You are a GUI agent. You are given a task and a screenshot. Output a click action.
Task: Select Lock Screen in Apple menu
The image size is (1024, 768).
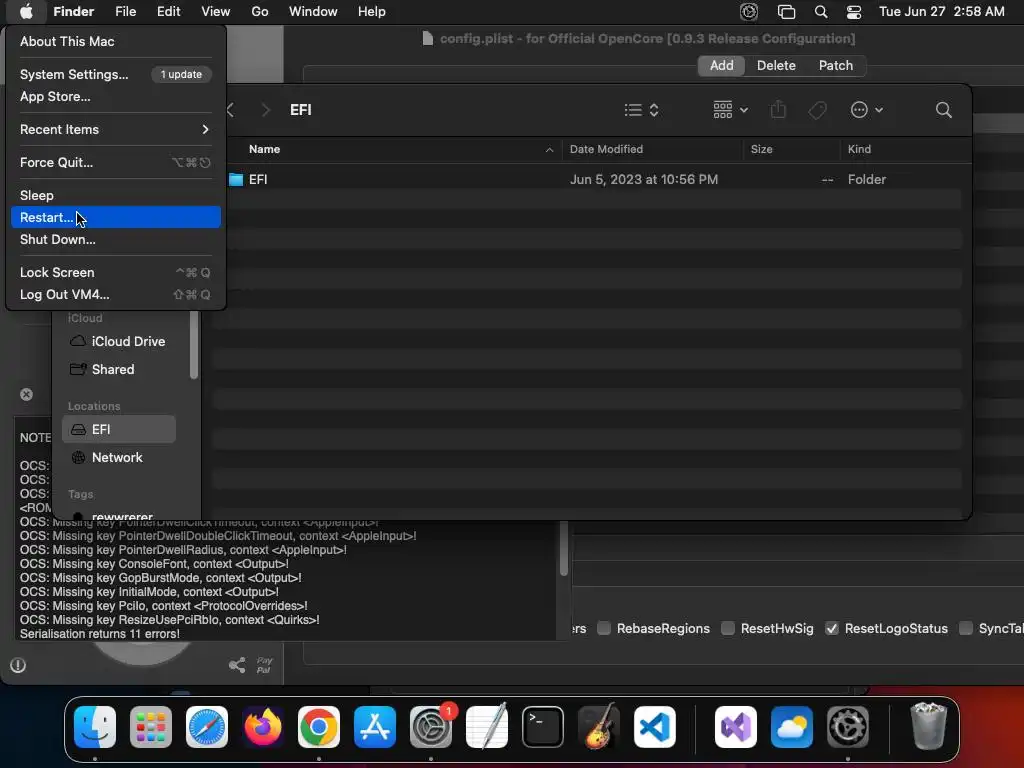[116, 272]
